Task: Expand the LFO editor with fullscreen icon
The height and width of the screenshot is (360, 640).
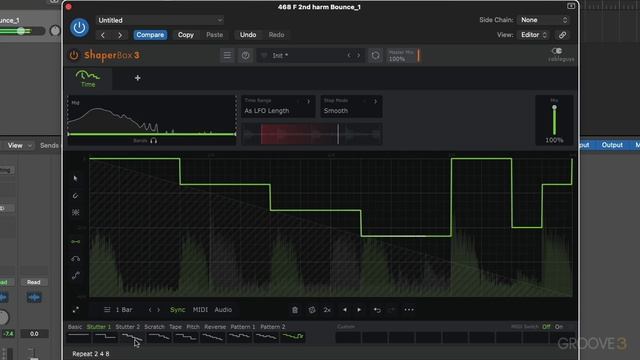Action: click(x=76, y=310)
